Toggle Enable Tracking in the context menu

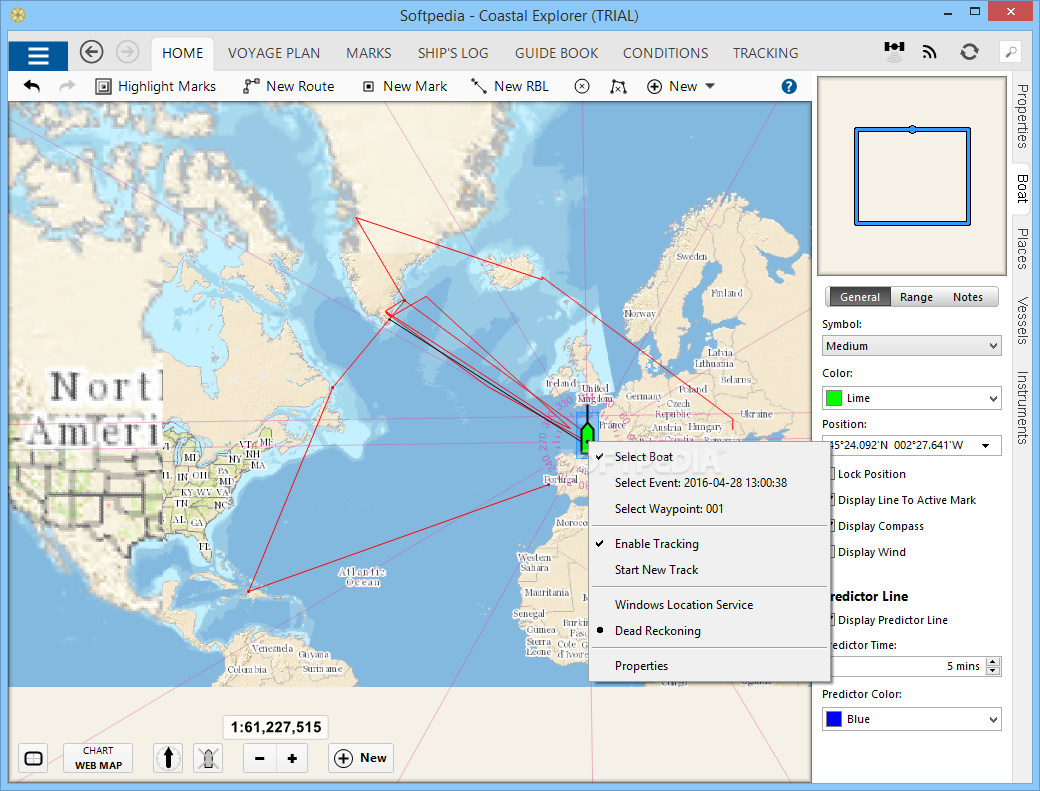point(709,544)
